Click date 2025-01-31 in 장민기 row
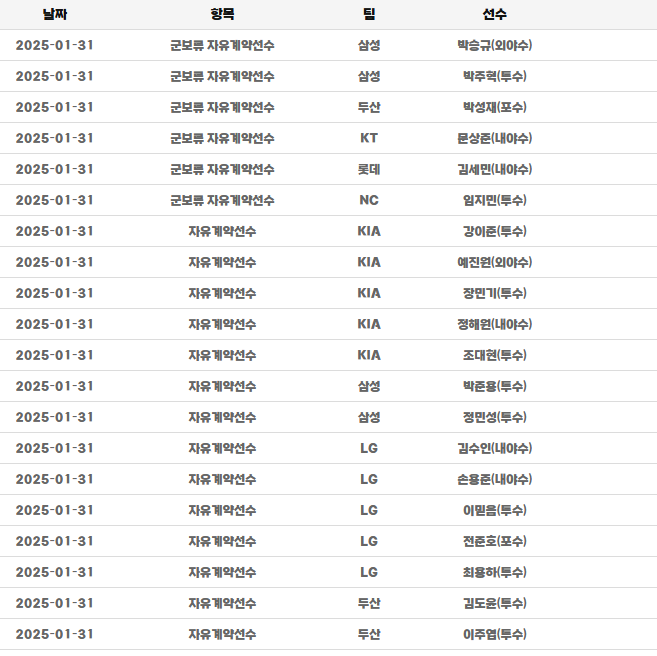 54,293
